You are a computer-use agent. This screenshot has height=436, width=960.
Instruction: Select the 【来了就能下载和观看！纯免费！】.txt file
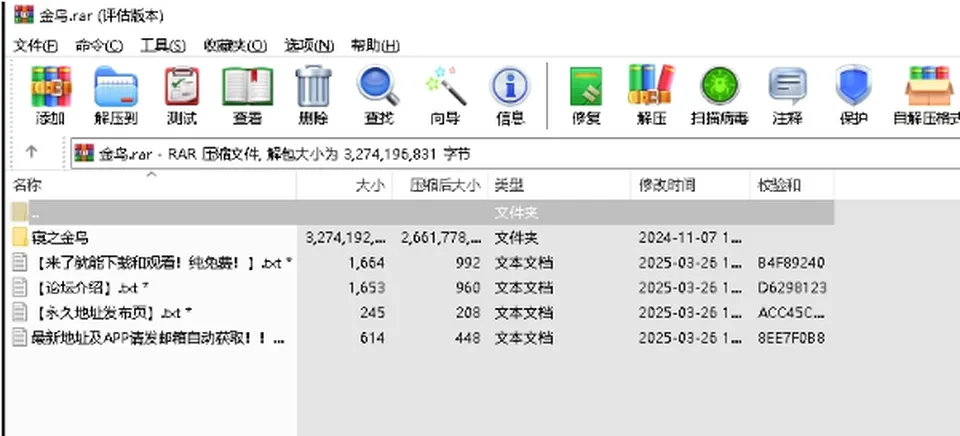click(162, 263)
